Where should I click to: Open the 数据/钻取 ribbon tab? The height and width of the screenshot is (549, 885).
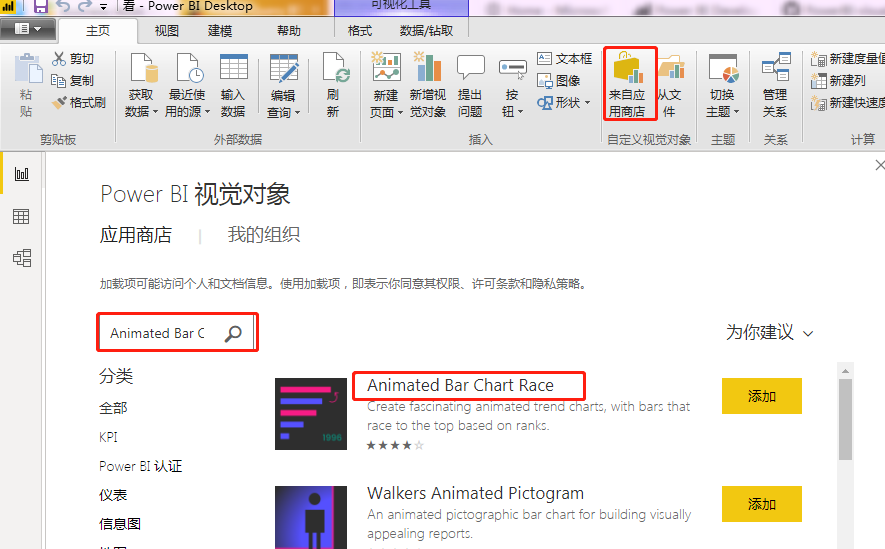click(x=426, y=30)
